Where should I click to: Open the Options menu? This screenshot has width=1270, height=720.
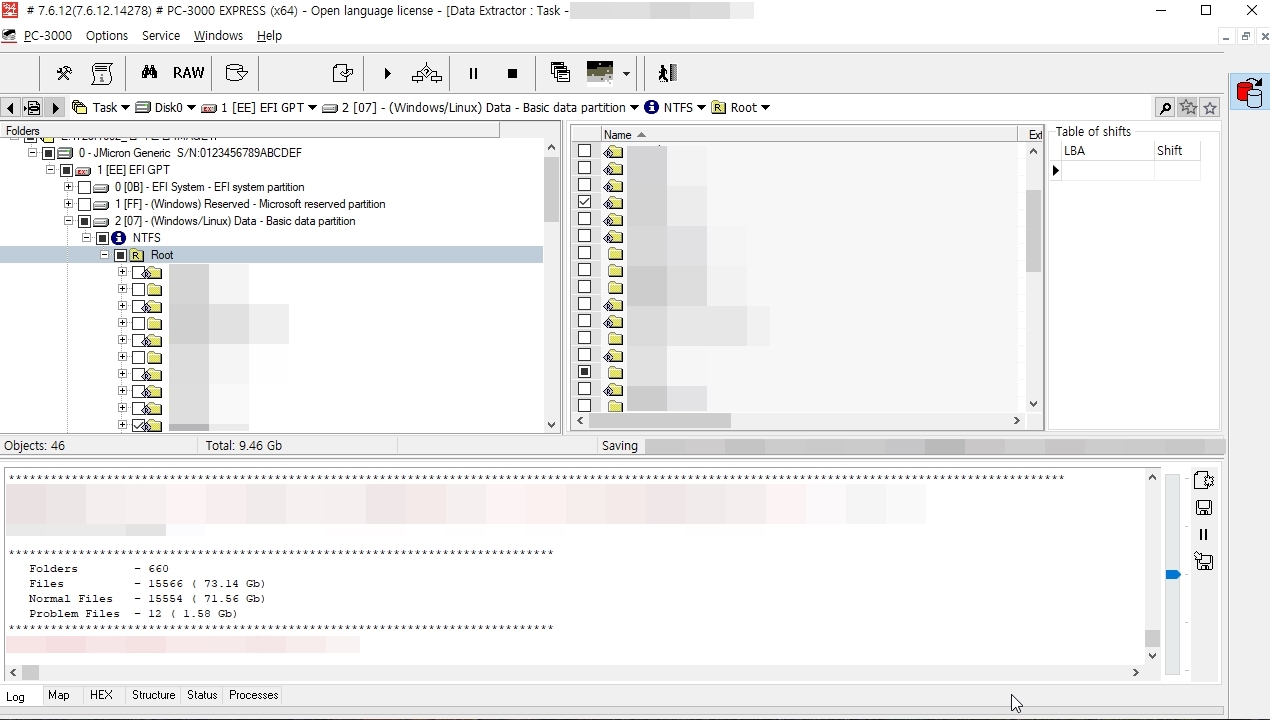coord(107,35)
